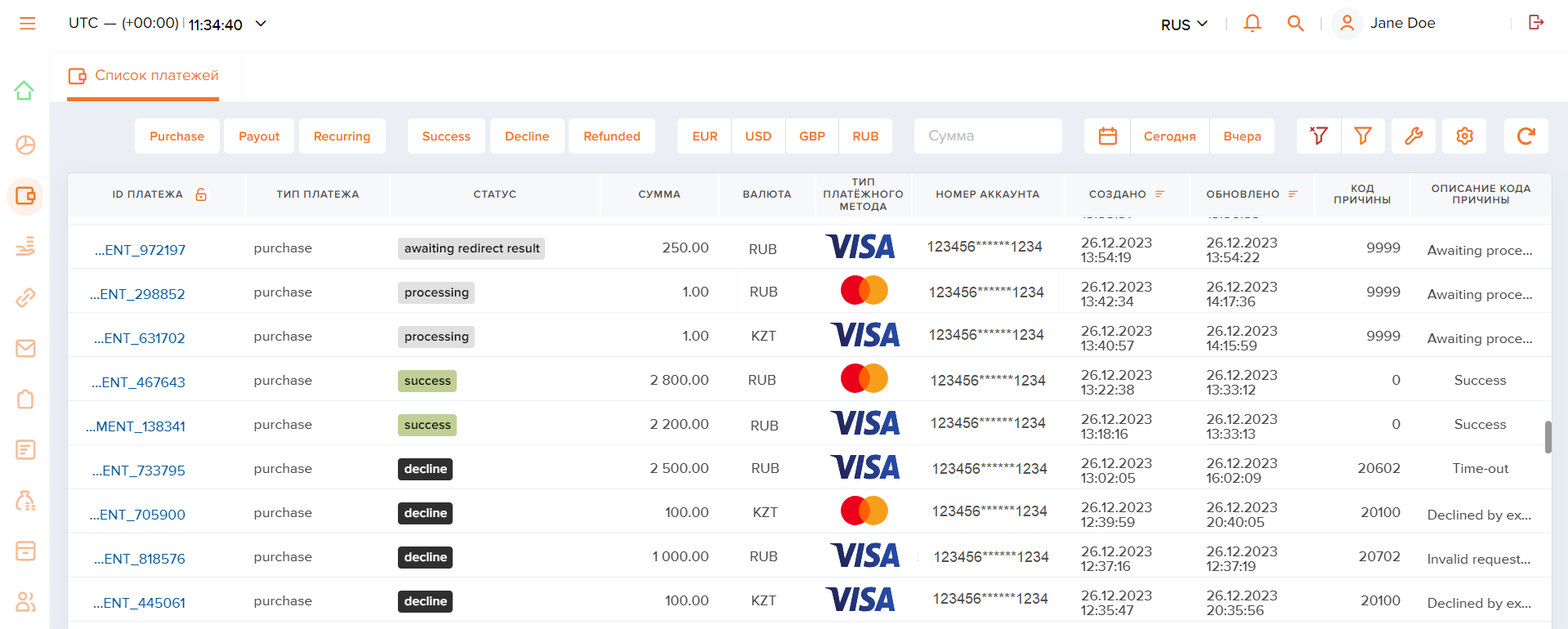Open the pie chart analytics sidebar icon
This screenshot has height=629, width=1568.
point(25,145)
